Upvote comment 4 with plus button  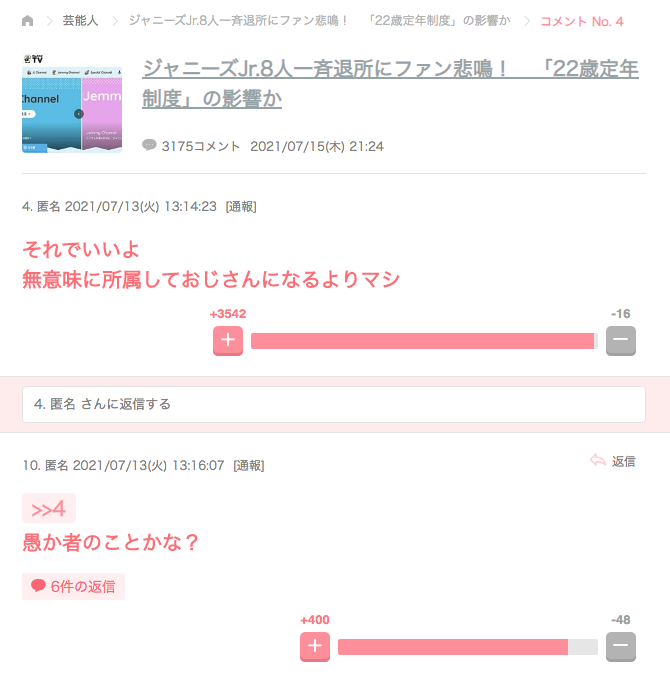(x=228, y=341)
